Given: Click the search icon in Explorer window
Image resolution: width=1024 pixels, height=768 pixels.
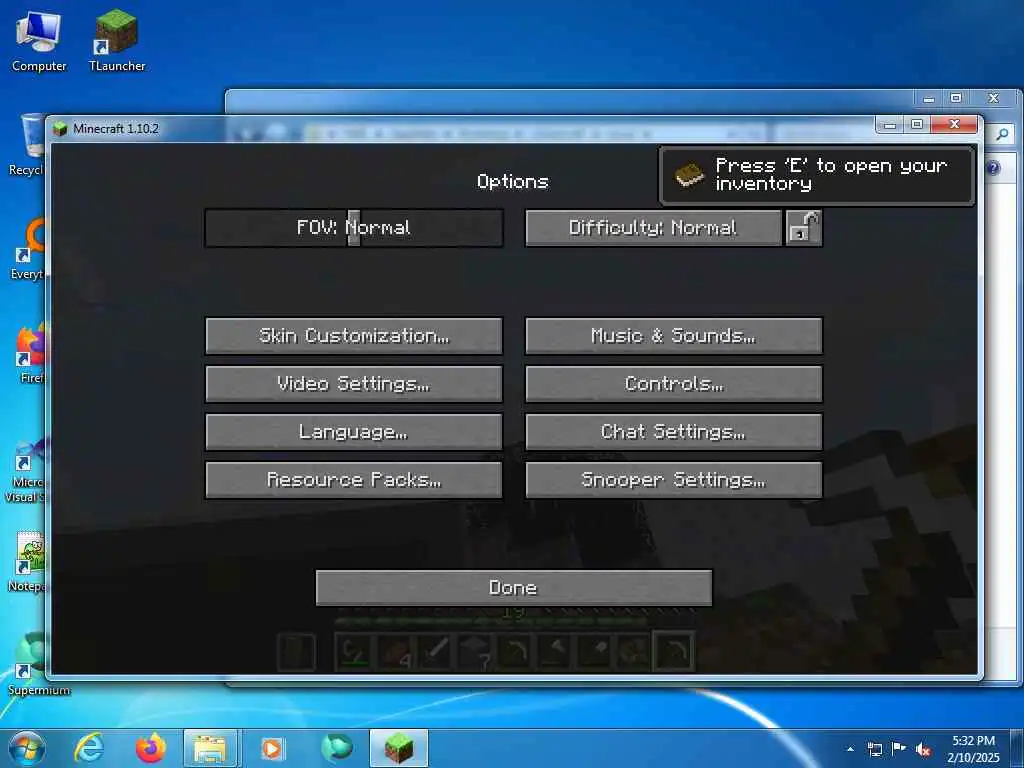Looking at the screenshot, I should coord(1002,134).
